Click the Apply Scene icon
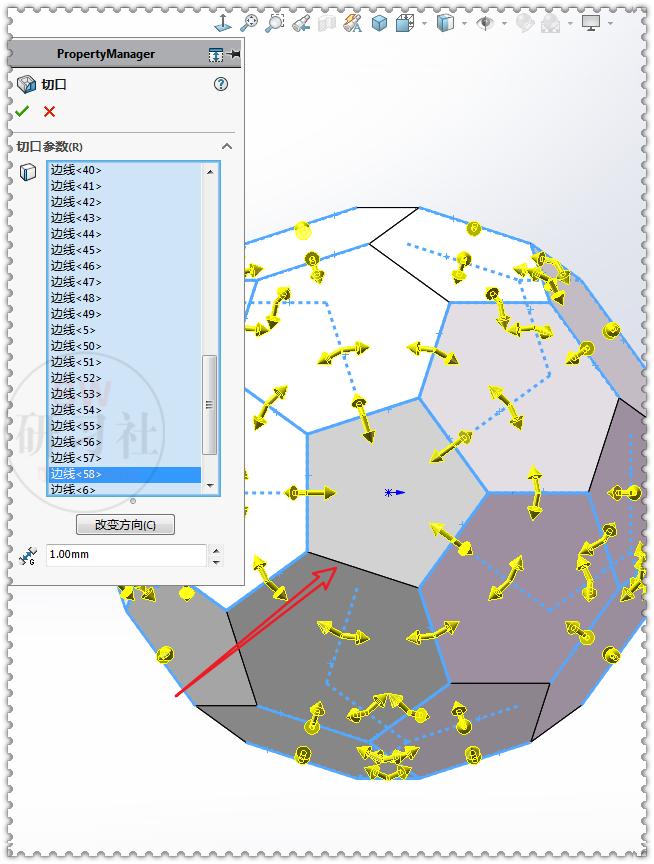 [x=551, y=23]
